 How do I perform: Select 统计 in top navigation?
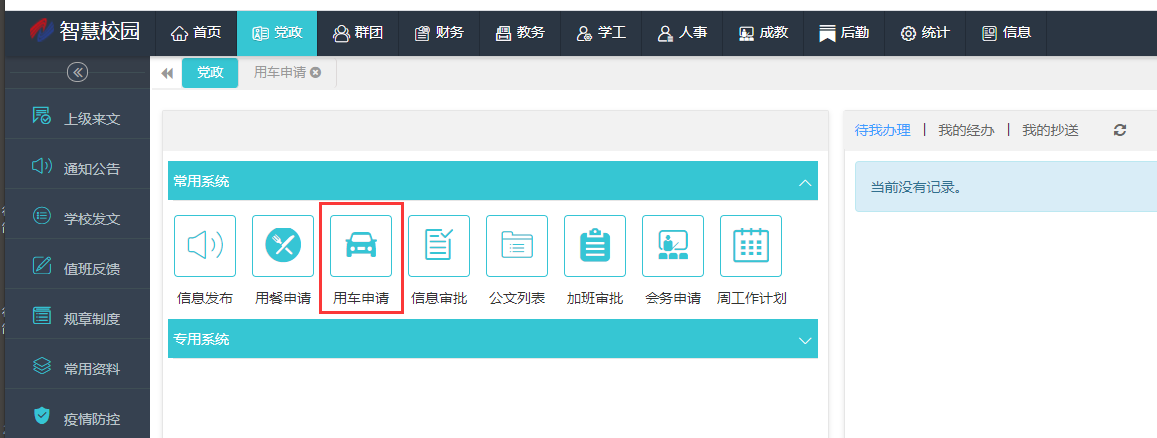[925, 33]
